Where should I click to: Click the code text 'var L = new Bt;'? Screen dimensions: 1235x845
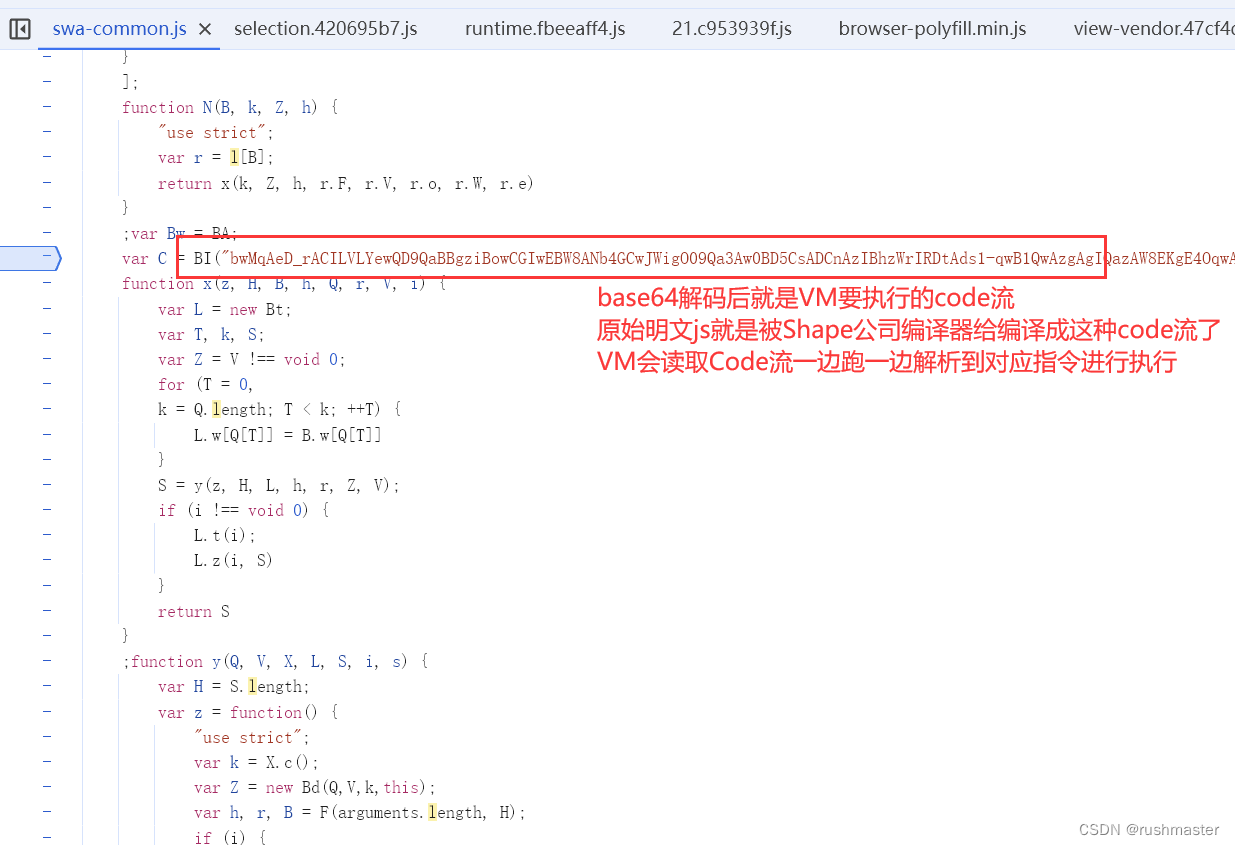pos(224,309)
